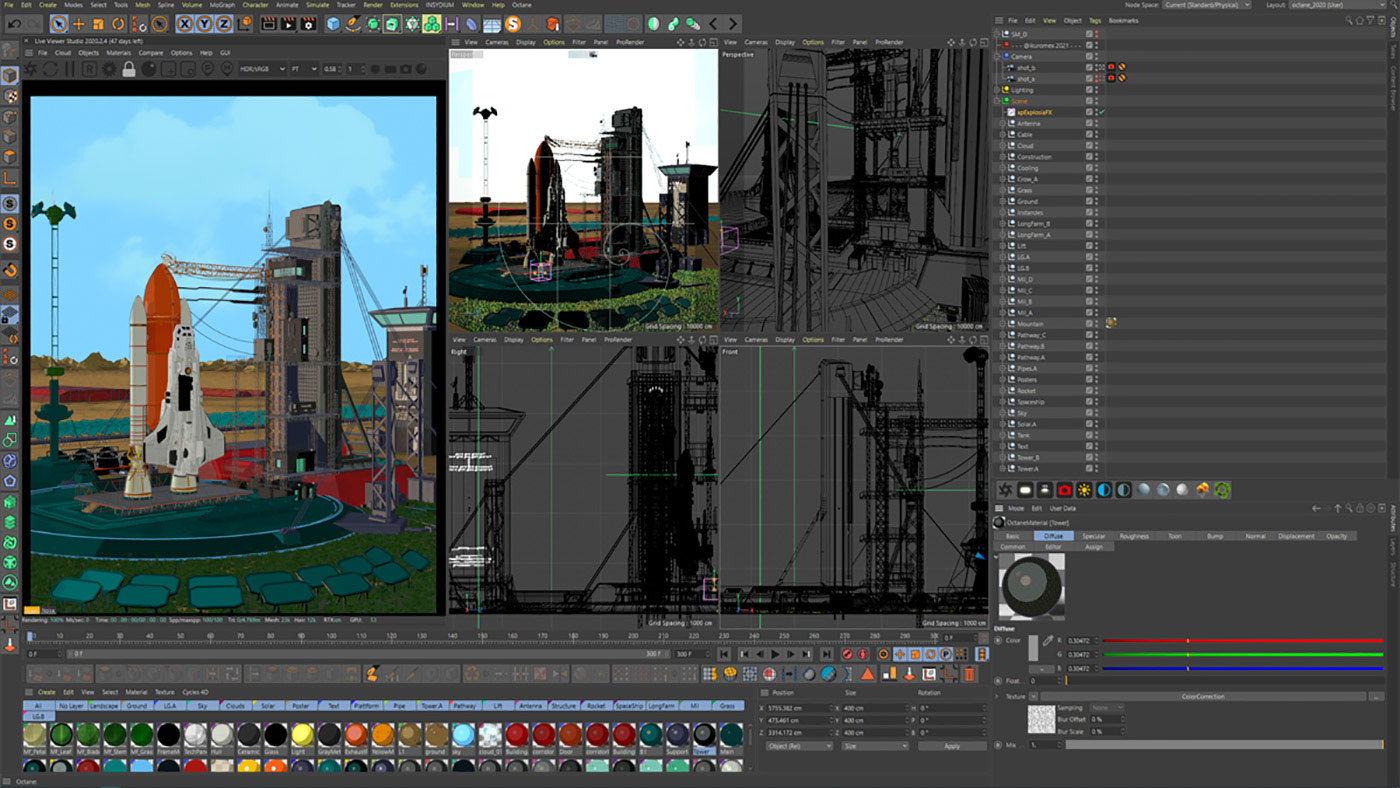Click the Octane daylight sun icon
1400x788 pixels.
click(x=1084, y=490)
